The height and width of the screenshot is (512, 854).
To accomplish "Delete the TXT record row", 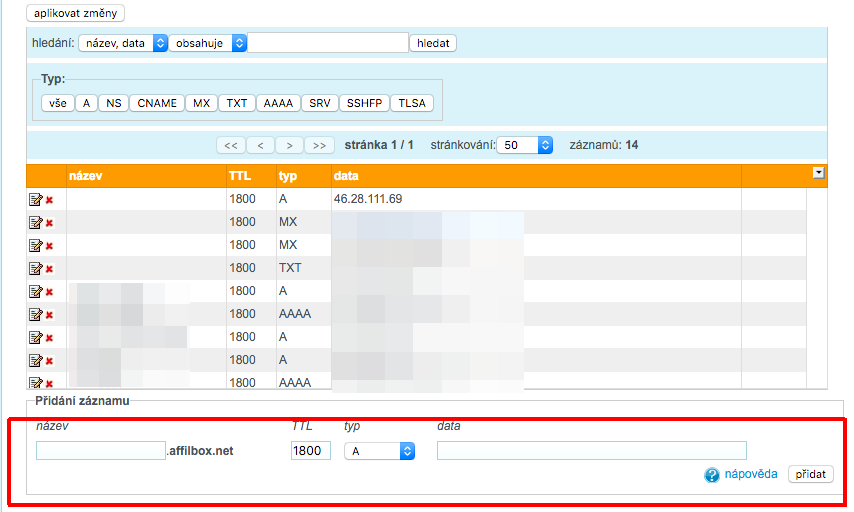I will click(x=49, y=269).
